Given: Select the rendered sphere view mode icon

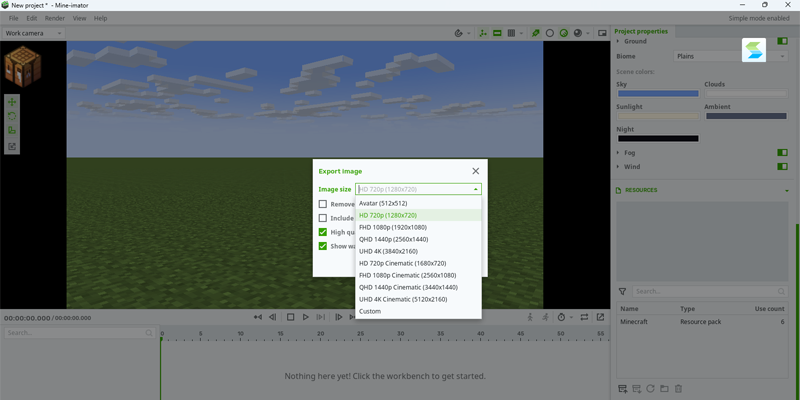Looking at the screenshot, I should [x=578, y=33].
